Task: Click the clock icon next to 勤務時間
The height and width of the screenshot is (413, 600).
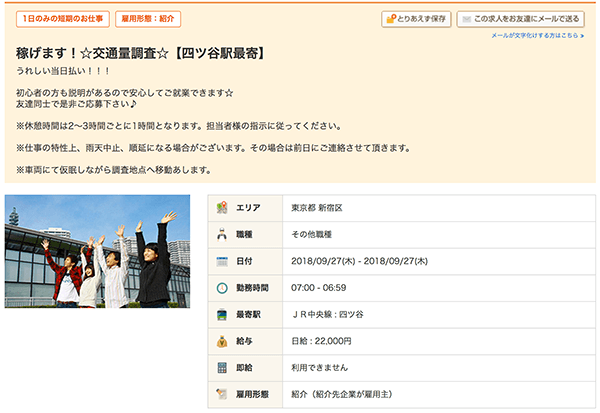Action: click(x=222, y=288)
